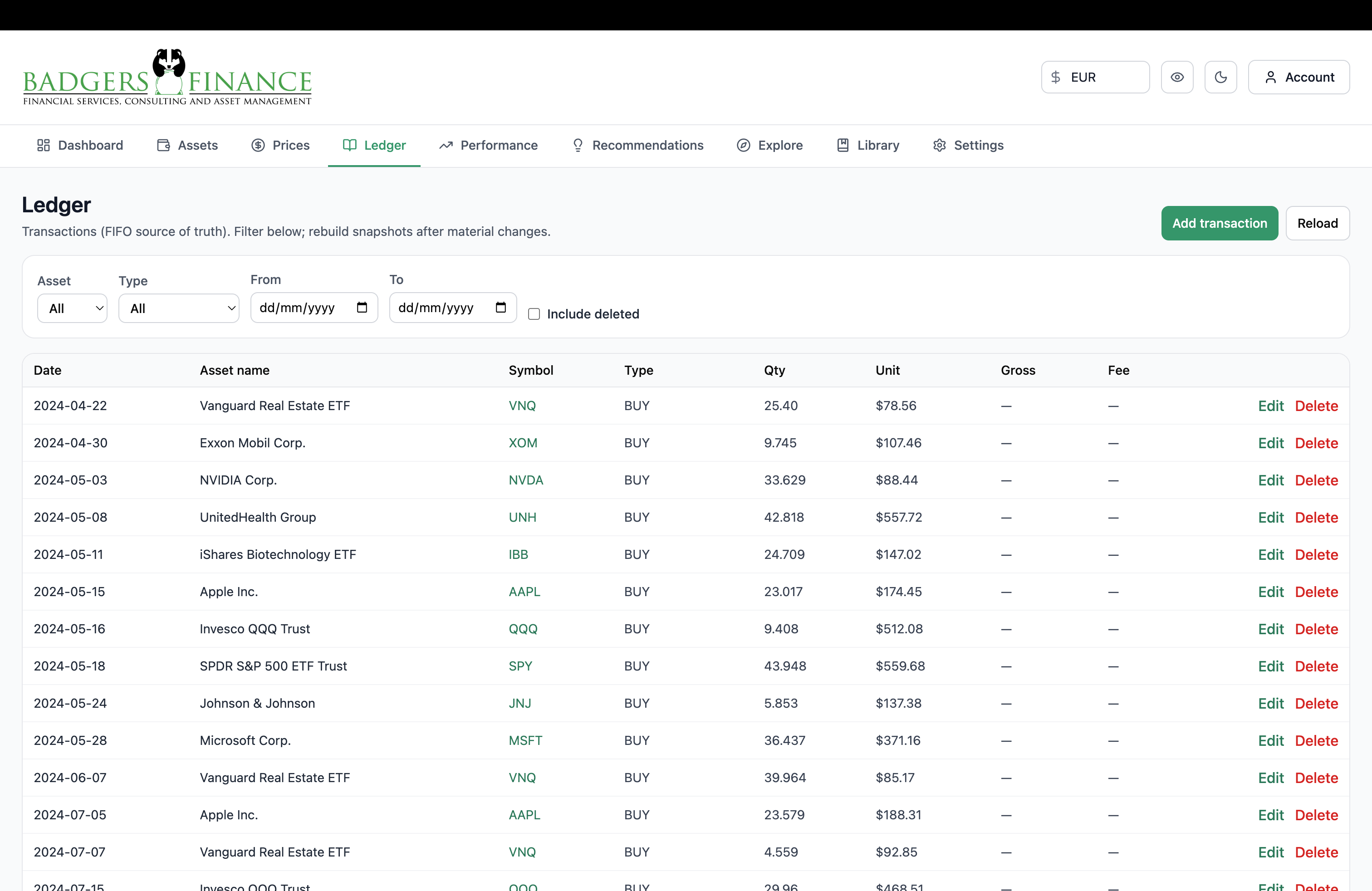Viewport: 1372px width, 891px height.
Task: Toggle dark mode moon button
Action: 1221,77
